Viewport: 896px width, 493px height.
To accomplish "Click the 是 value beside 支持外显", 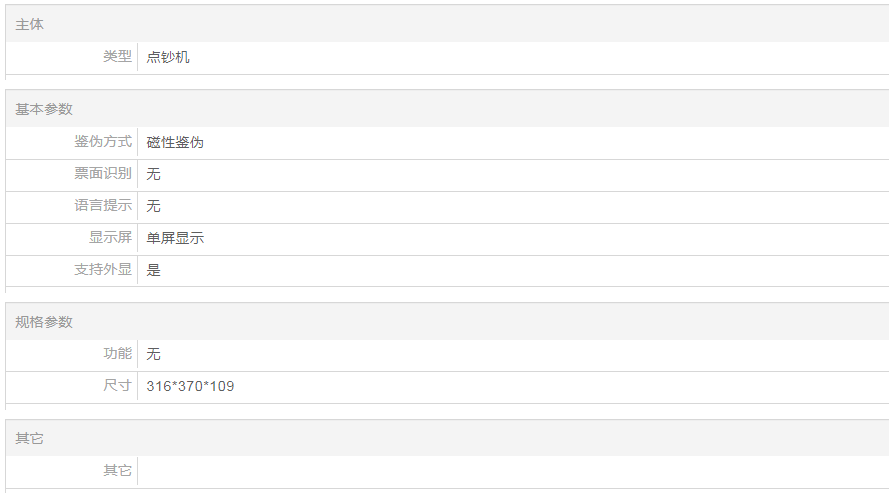I will pos(153,270).
